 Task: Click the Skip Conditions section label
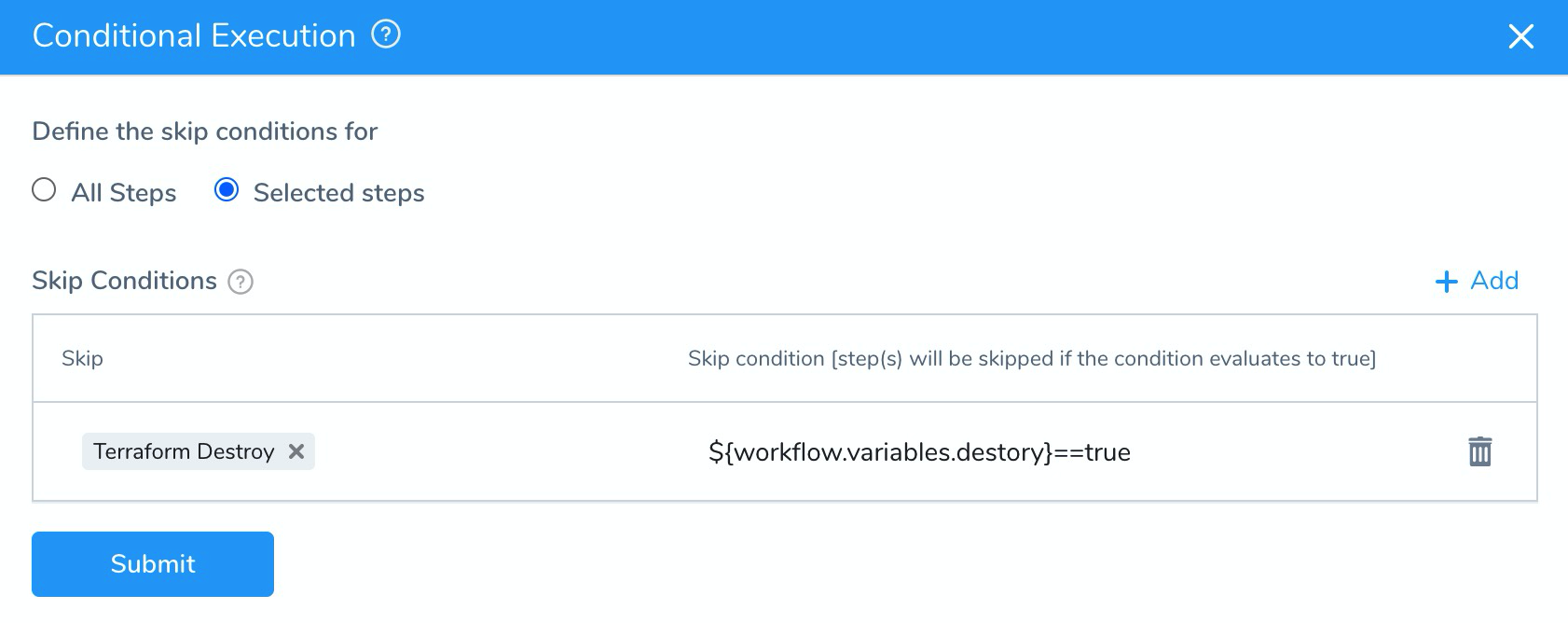point(124,281)
